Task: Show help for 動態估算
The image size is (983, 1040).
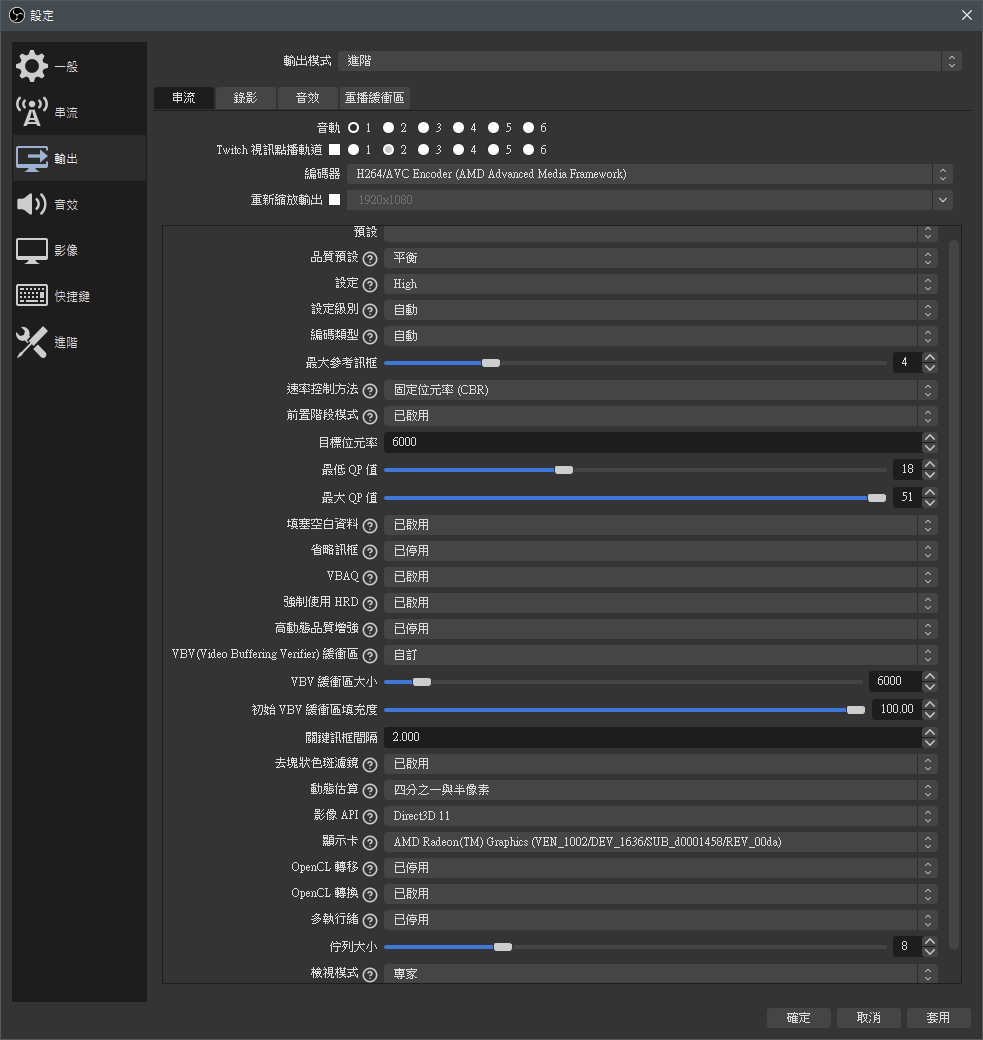Action: point(370,791)
